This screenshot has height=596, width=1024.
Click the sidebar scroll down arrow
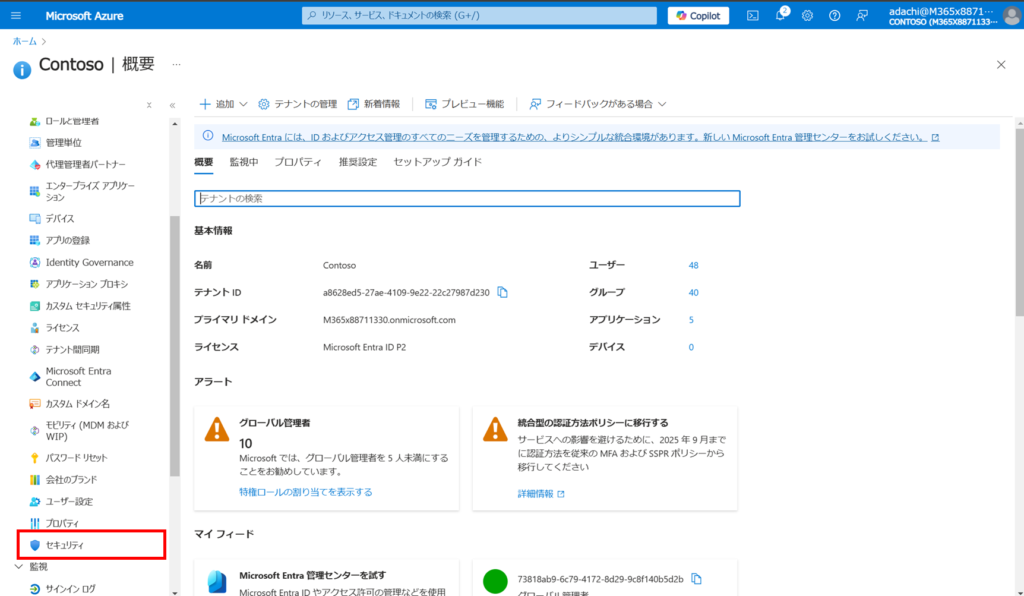174,591
